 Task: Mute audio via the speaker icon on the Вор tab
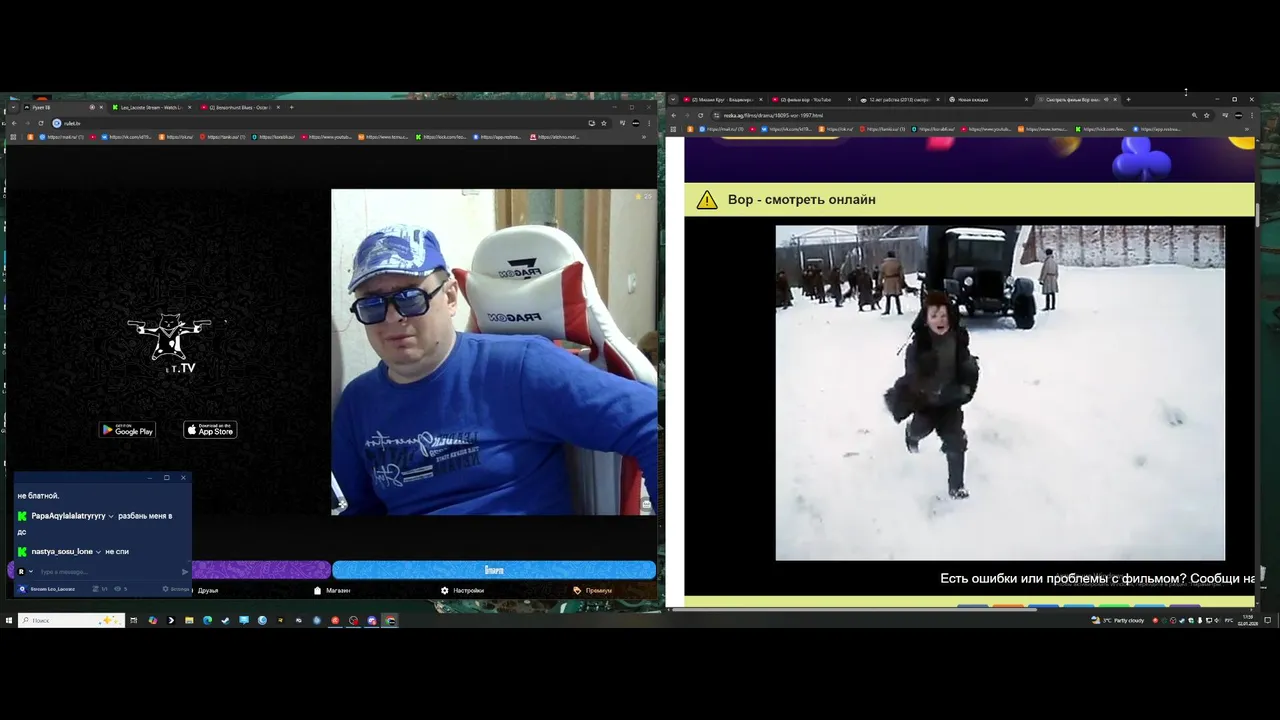click(x=1106, y=99)
